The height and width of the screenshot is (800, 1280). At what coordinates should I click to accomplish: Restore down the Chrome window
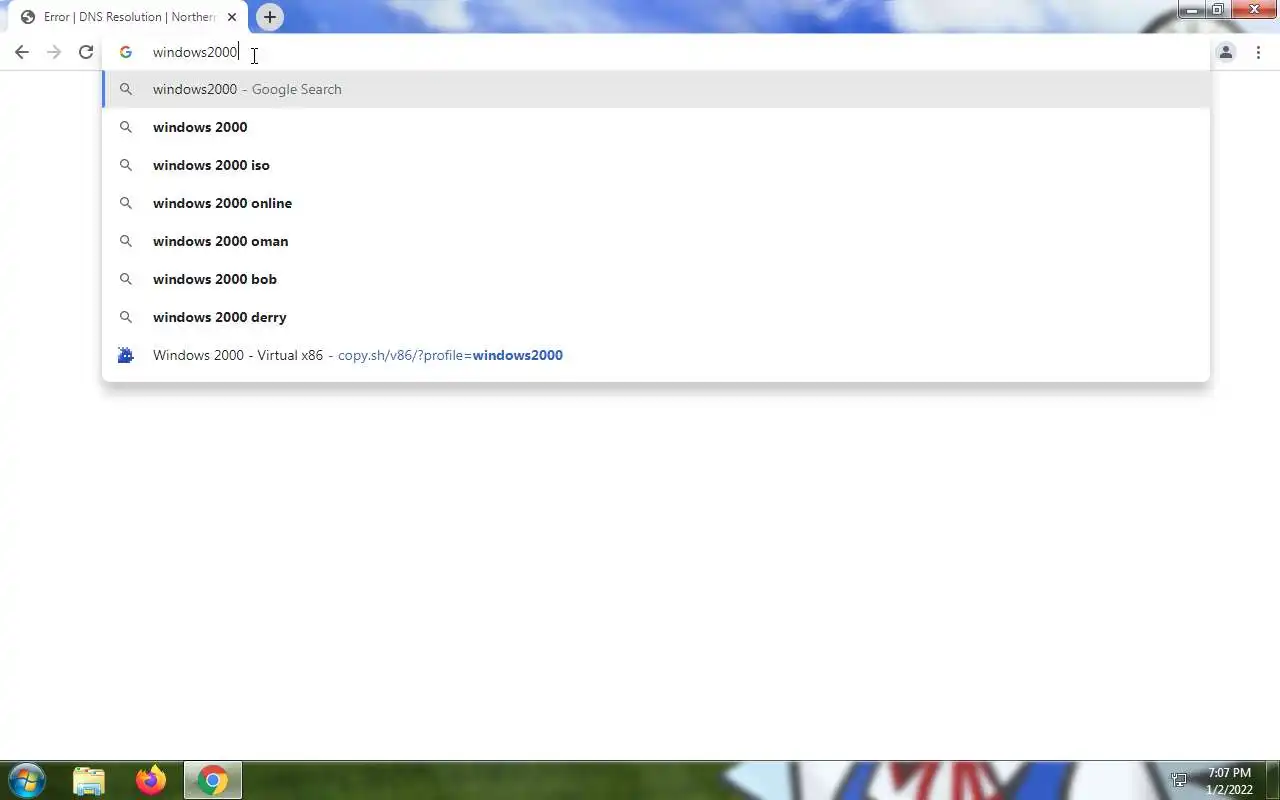point(1217,10)
